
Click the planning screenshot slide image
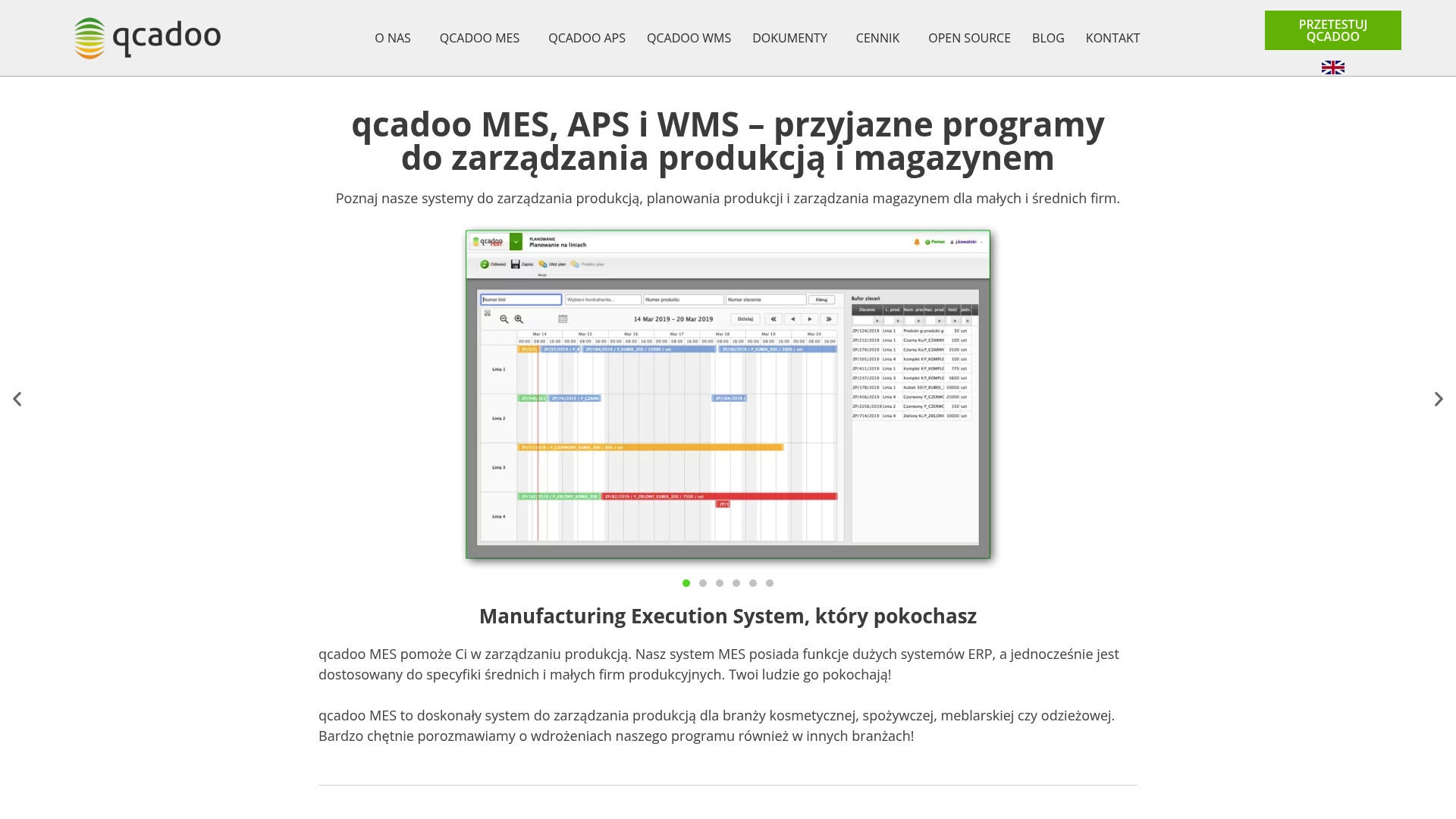(x=728, y=394)
